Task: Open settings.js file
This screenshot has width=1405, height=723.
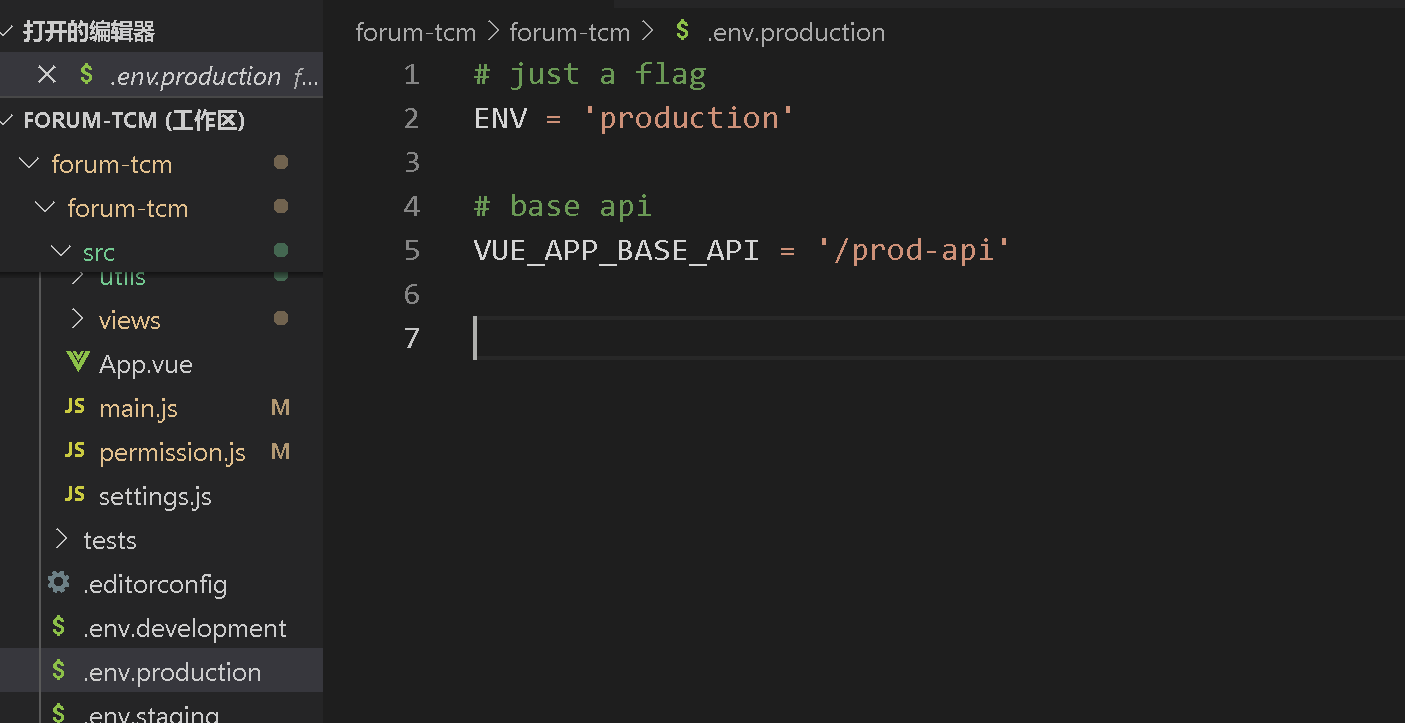Action: pos(155,496)
